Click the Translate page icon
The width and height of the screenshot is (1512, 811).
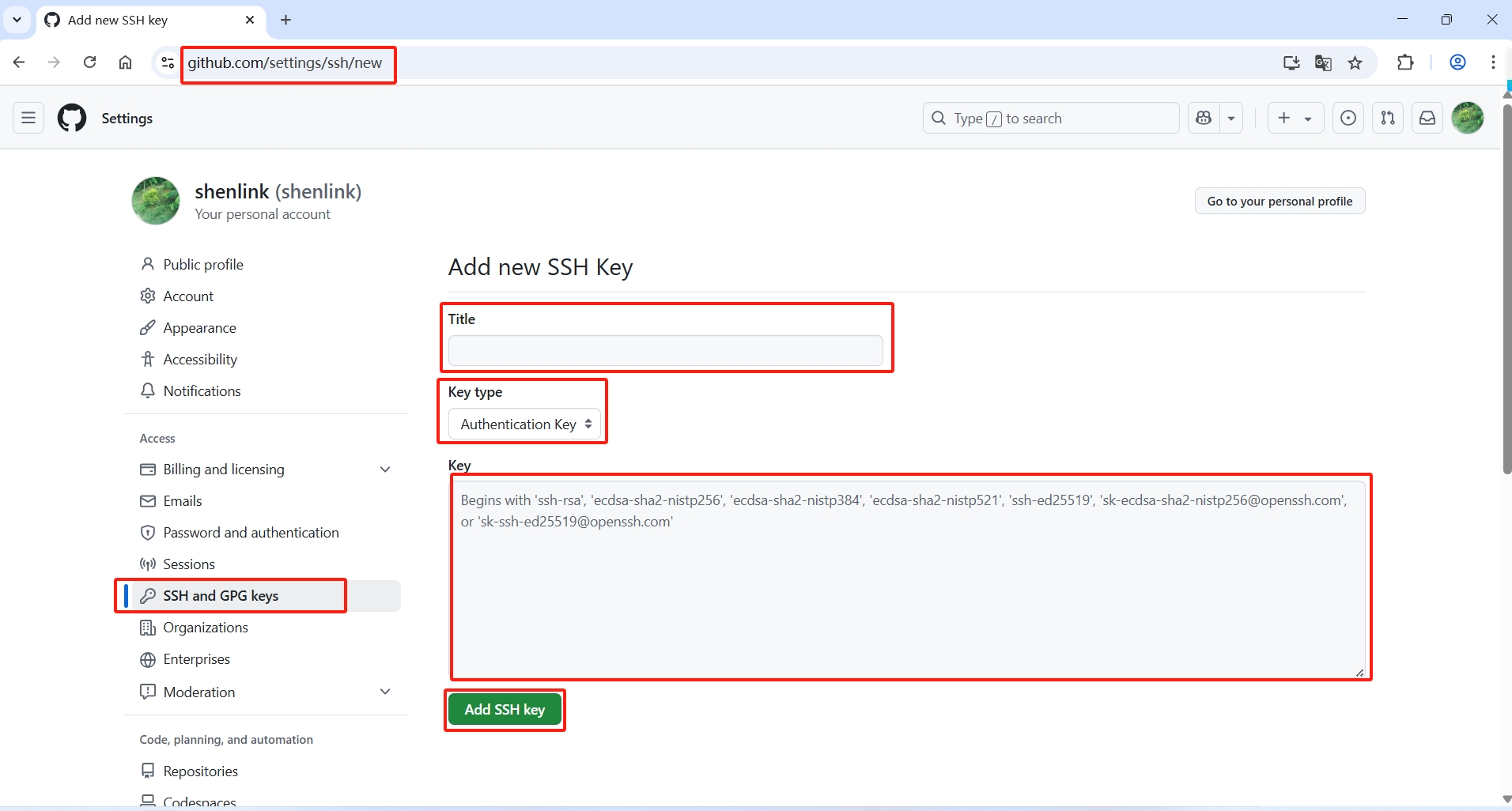(x=1323, y=63)
